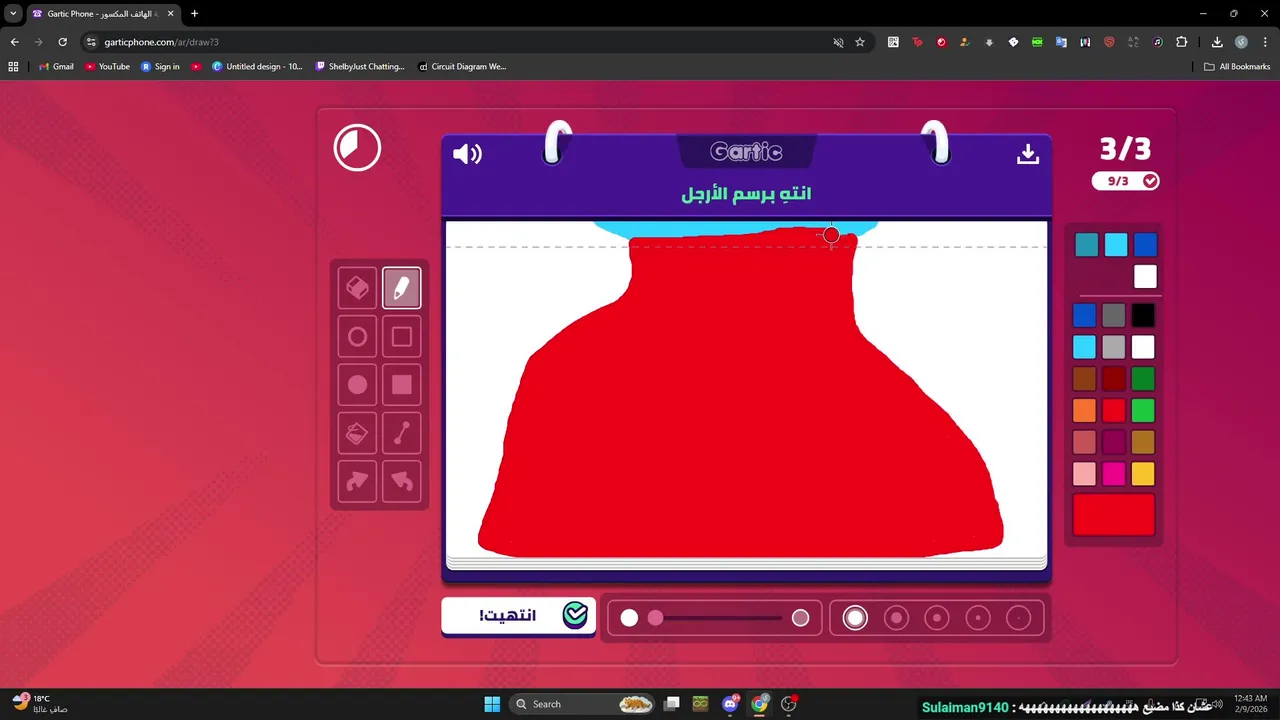Open the Sign in bookmark
Image resolution: width=1280 pixels, height=720 pixels.
point(160,67)
